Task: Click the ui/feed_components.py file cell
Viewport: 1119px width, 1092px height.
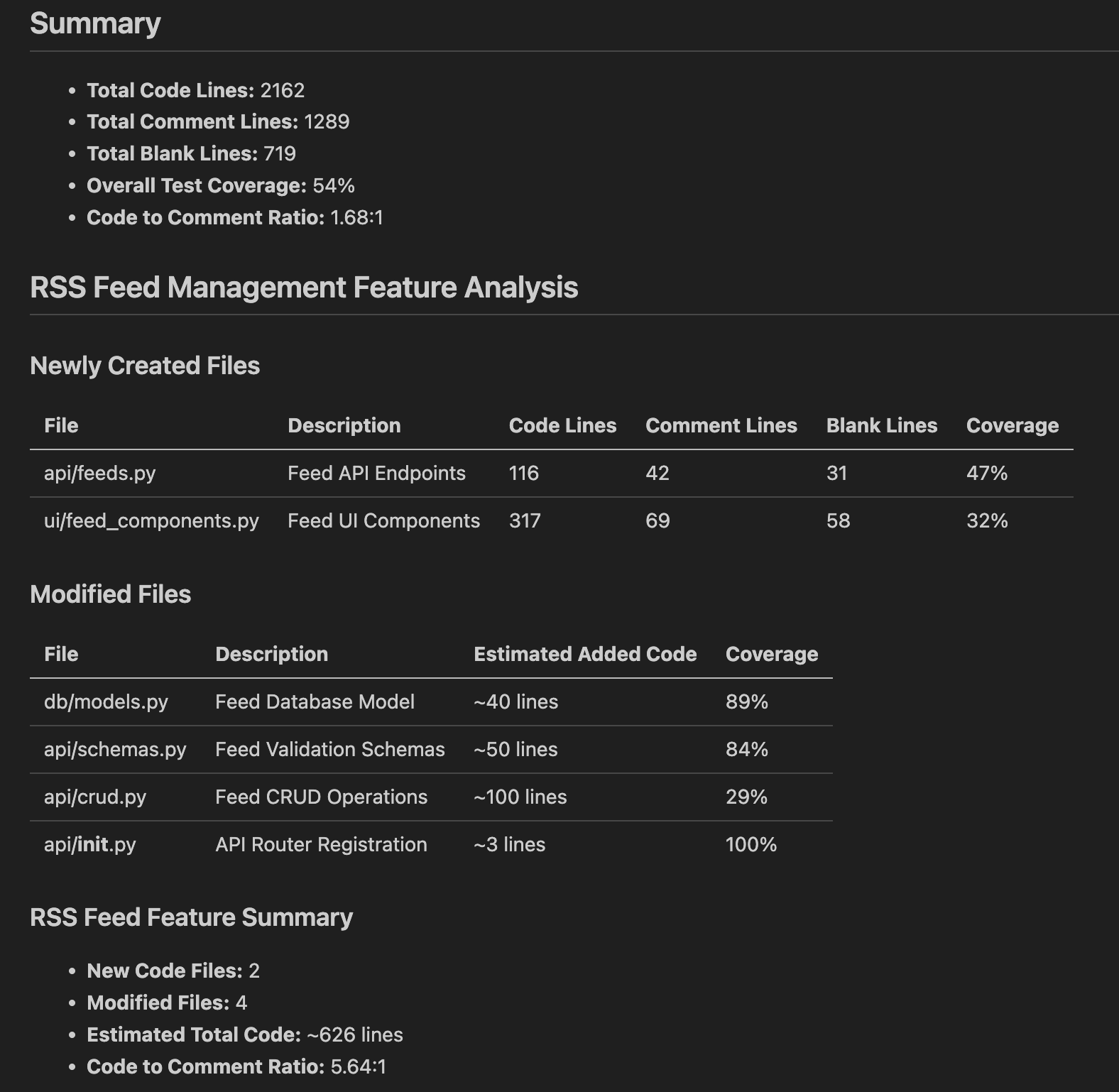Action: coord(151,520)
